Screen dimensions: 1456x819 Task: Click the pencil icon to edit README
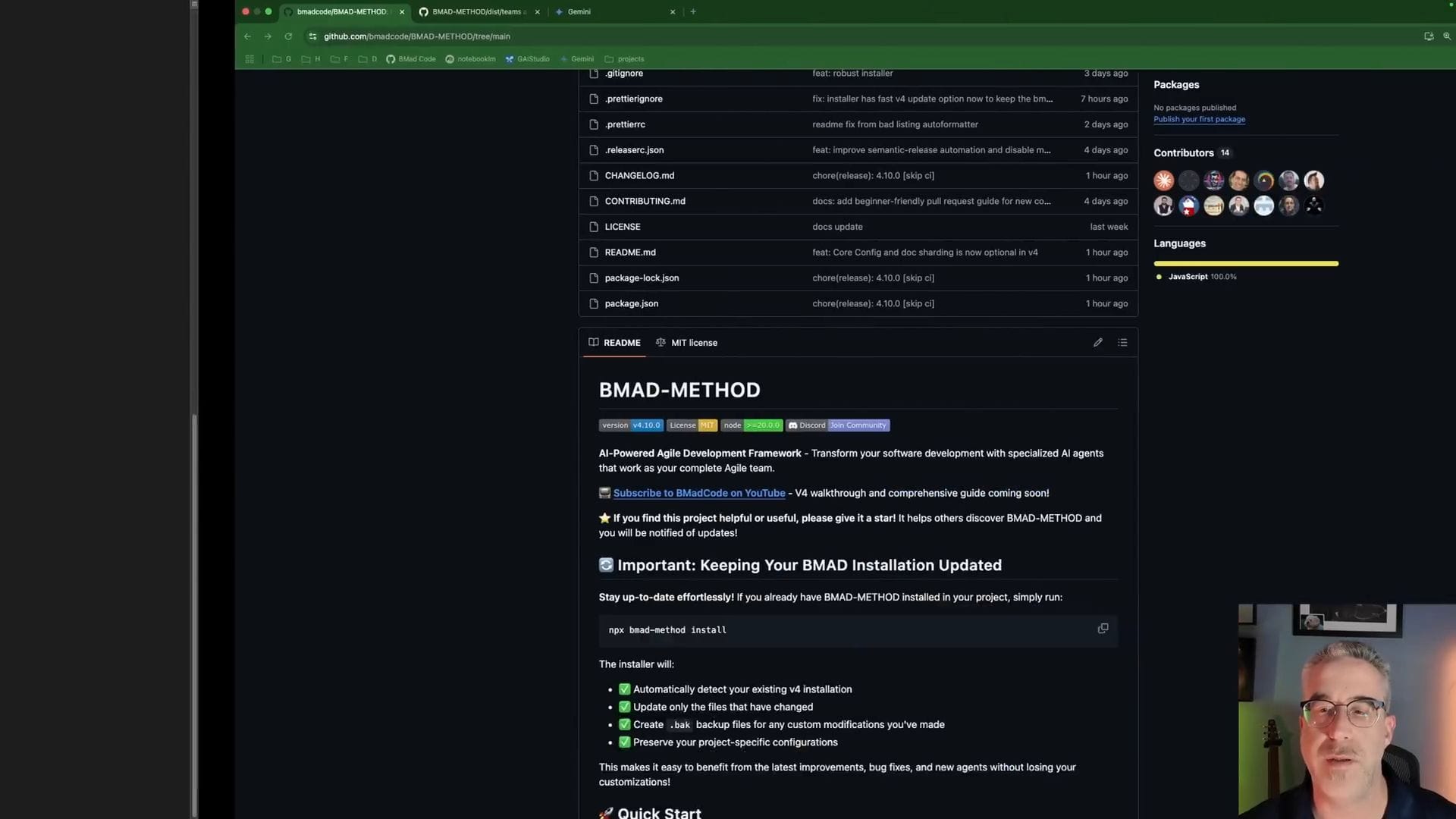1097,343
